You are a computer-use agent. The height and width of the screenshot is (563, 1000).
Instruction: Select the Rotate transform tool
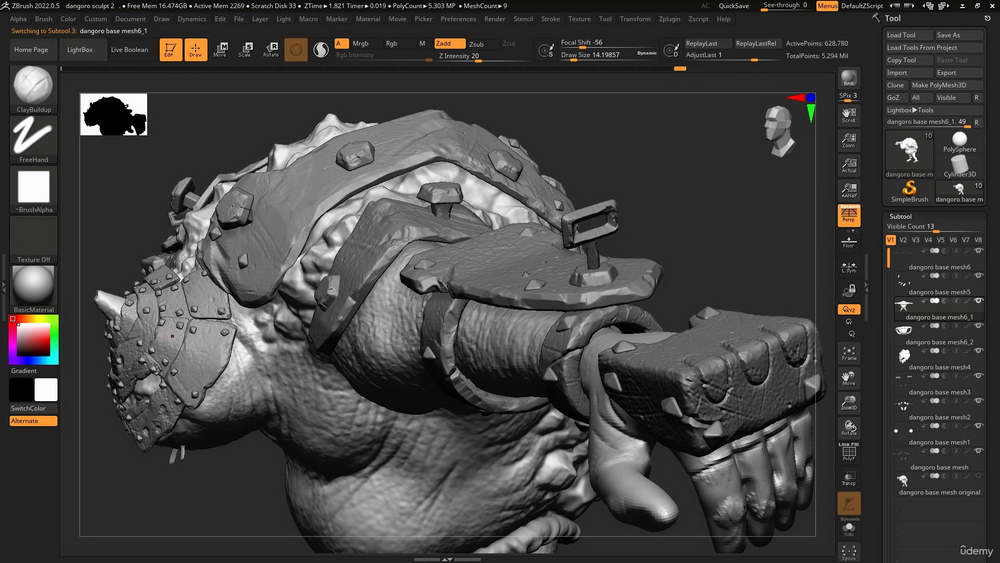271,49
